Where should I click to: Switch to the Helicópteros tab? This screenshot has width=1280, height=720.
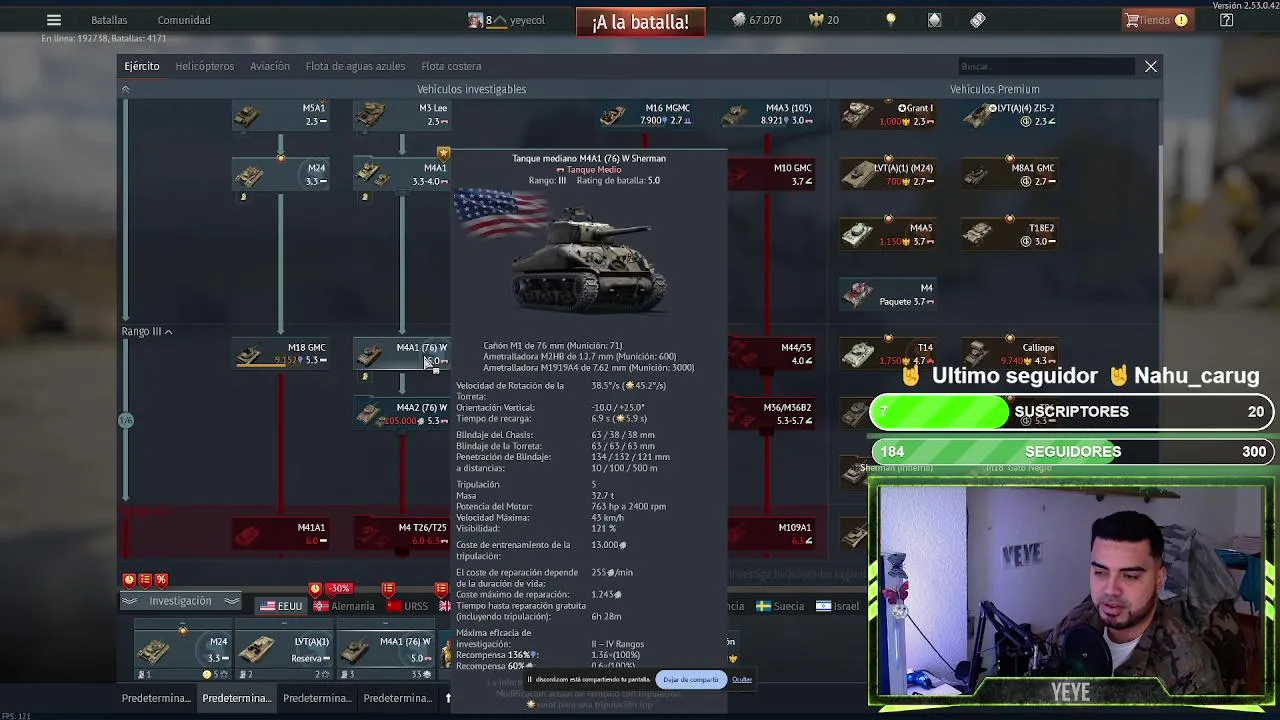click(205, 66)
